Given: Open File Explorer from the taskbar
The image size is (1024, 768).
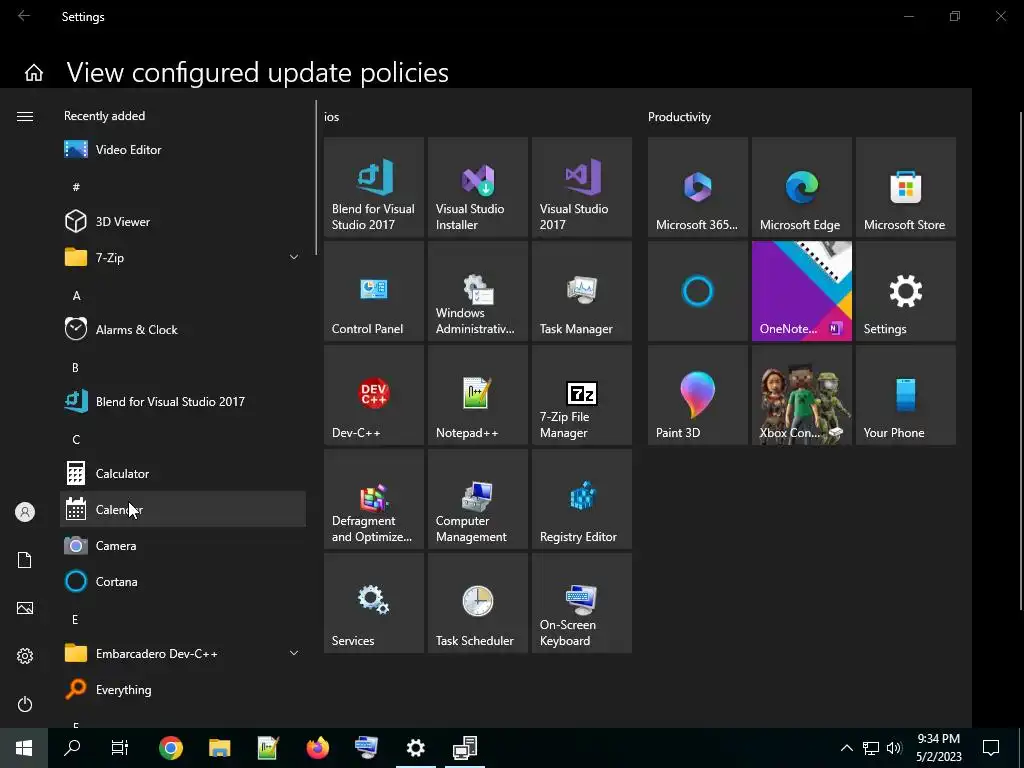Looking at the screenshot, I should point(219,747).
